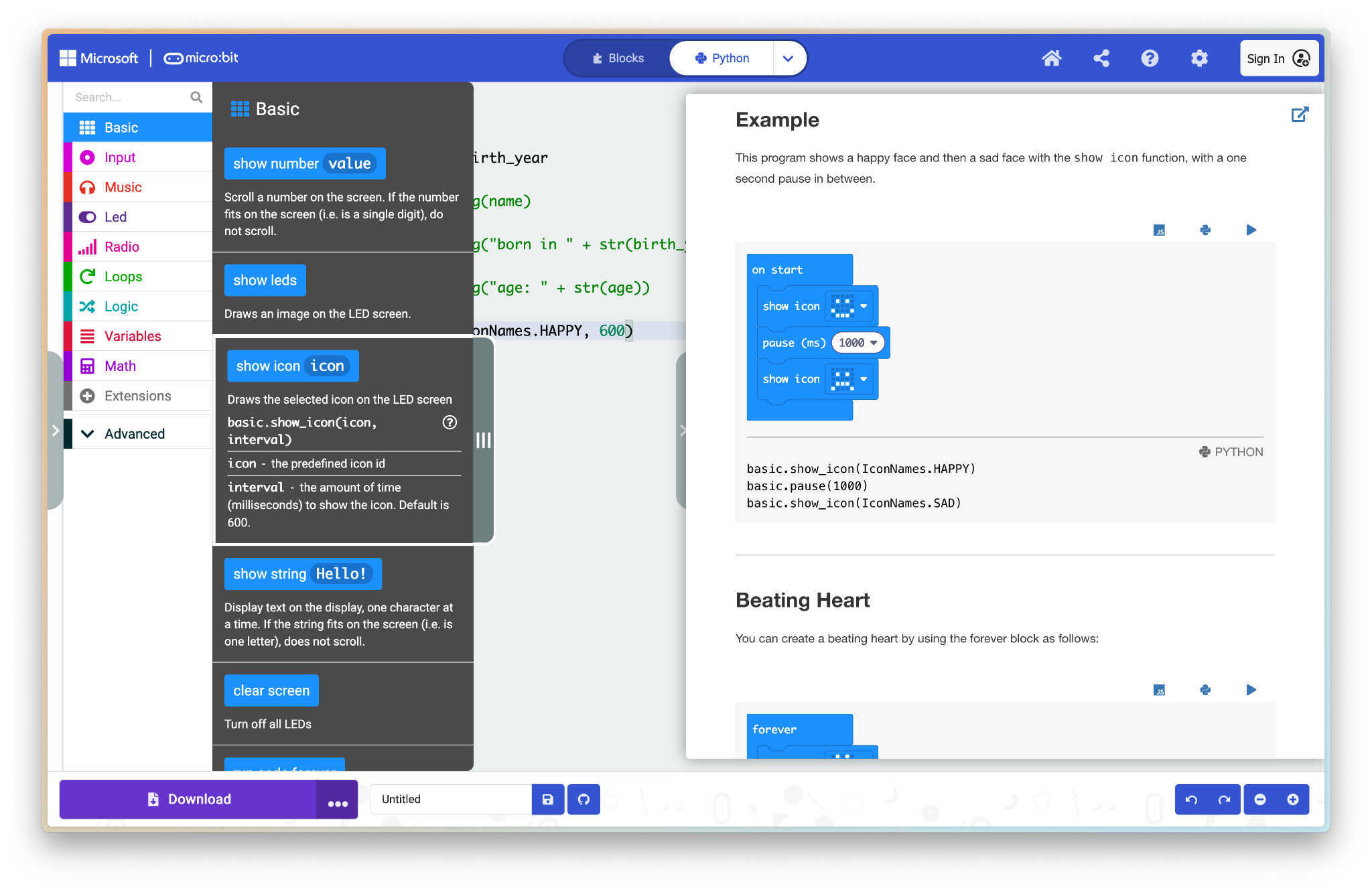Screen dimensions: 1372x888
Task: Open the Settings gear menu
Action: (1199, 58)
